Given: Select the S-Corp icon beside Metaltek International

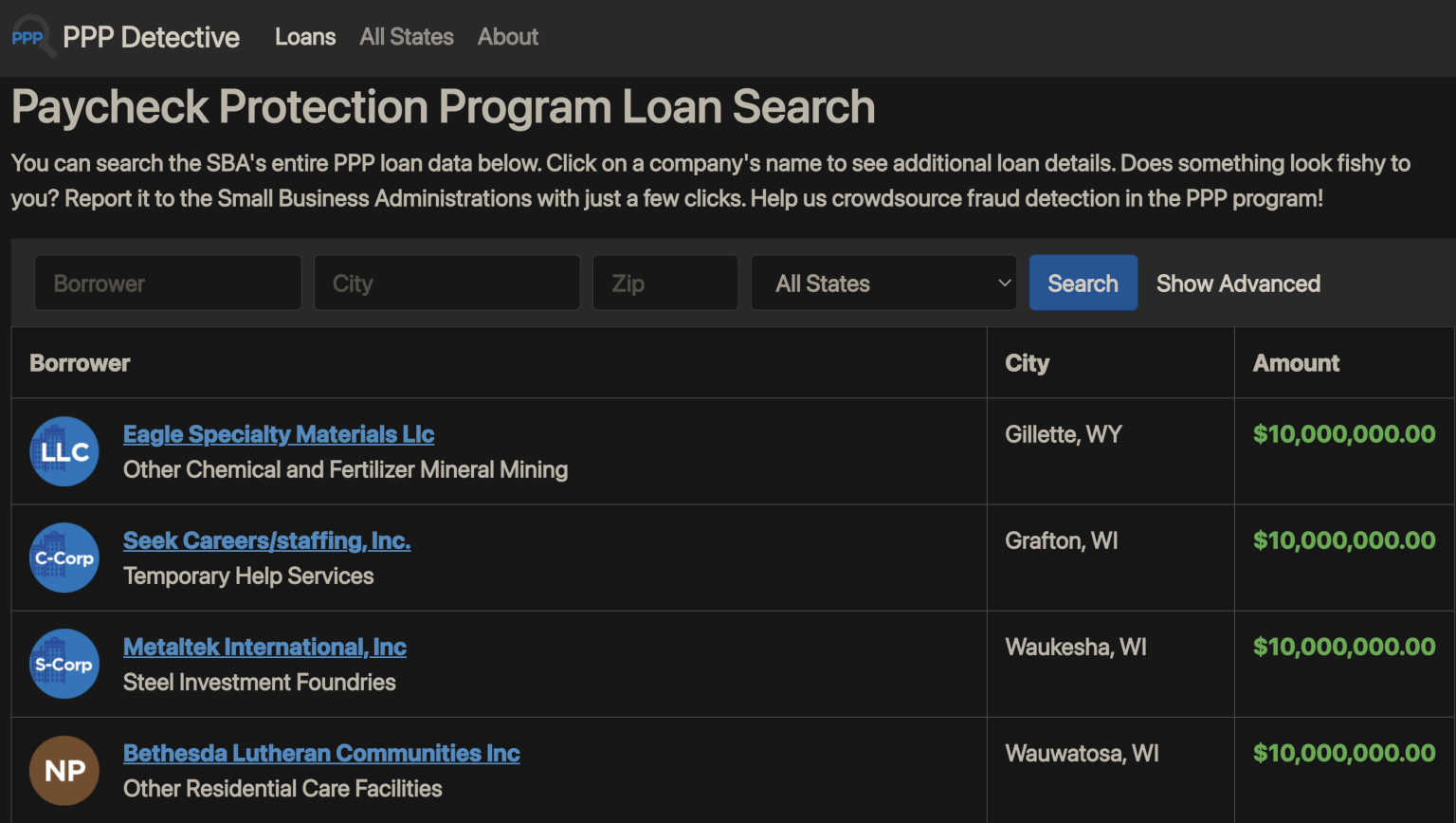Looking at the screenshot, I should [x=64, y=664].
